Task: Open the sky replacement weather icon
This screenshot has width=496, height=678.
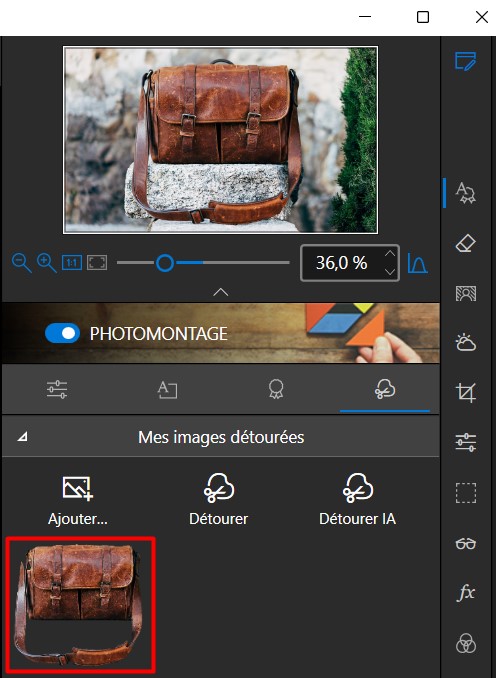Action: click(466, 342)
